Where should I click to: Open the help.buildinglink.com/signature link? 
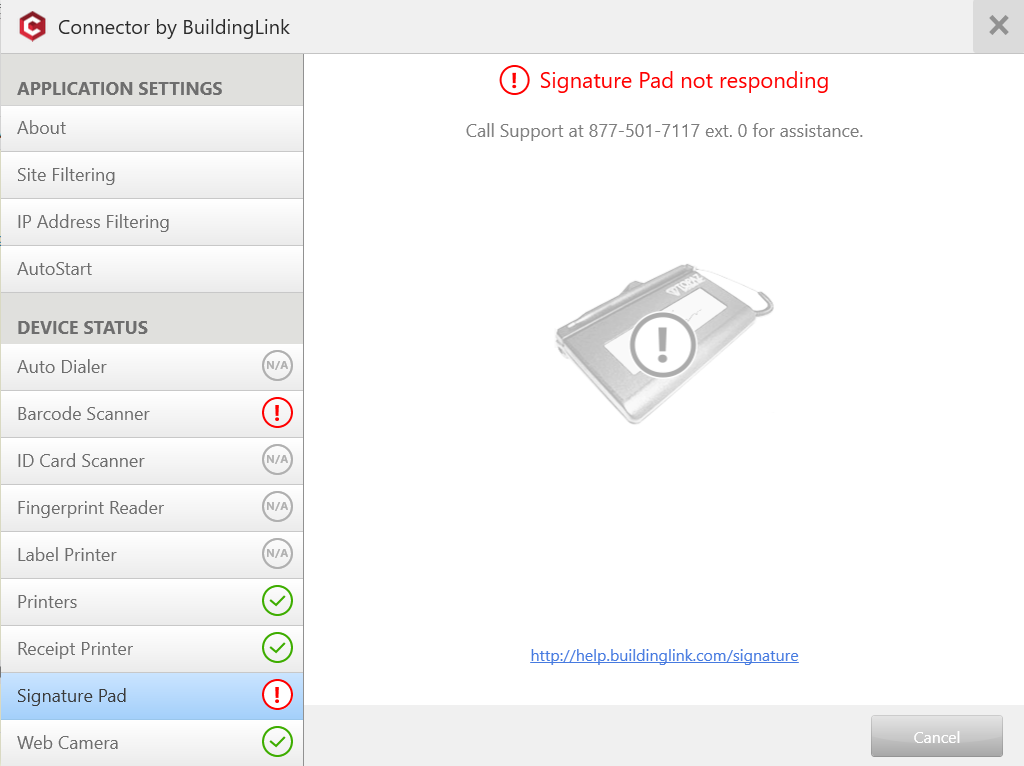664,656
